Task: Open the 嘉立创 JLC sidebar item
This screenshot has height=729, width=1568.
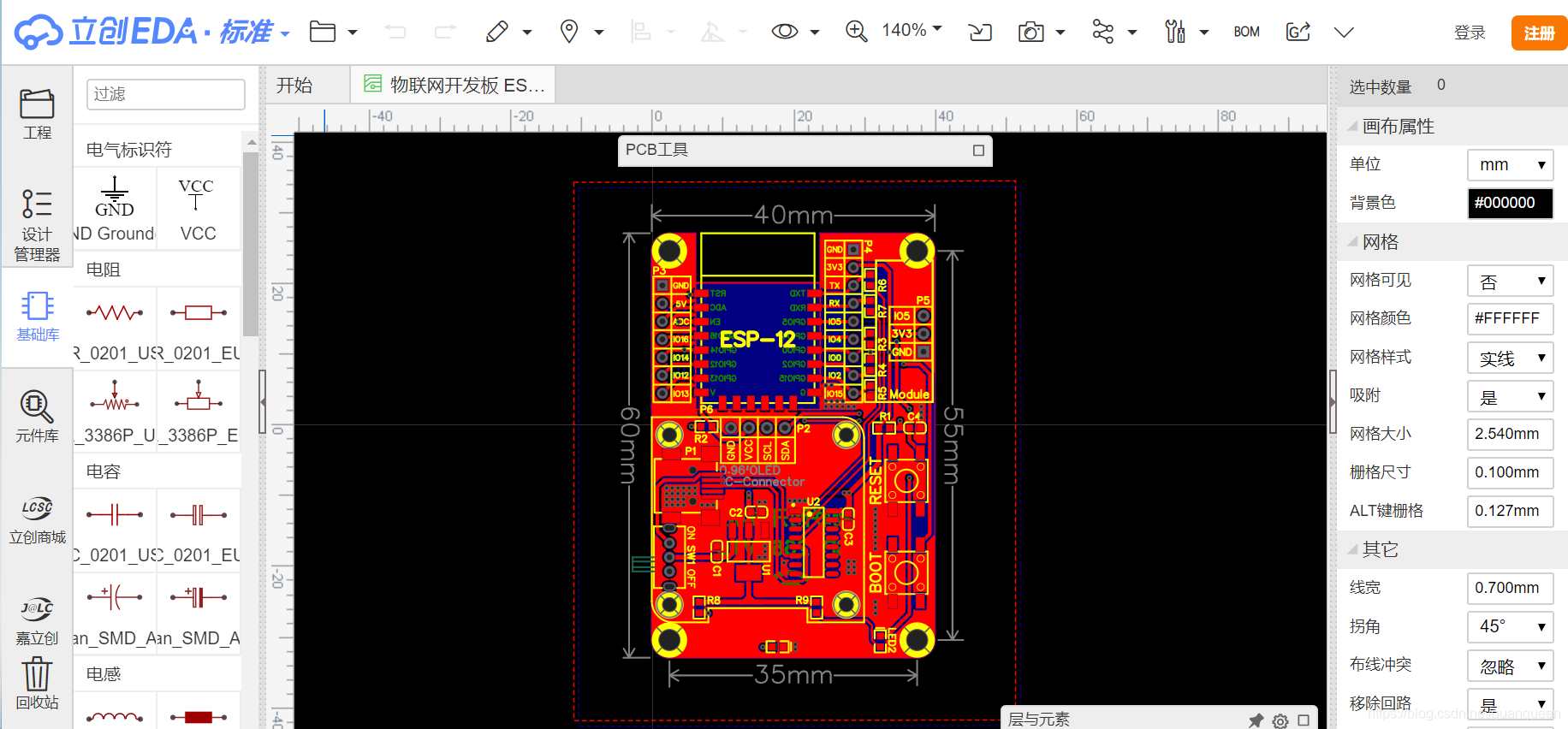Action: click(x=37, y=621)
